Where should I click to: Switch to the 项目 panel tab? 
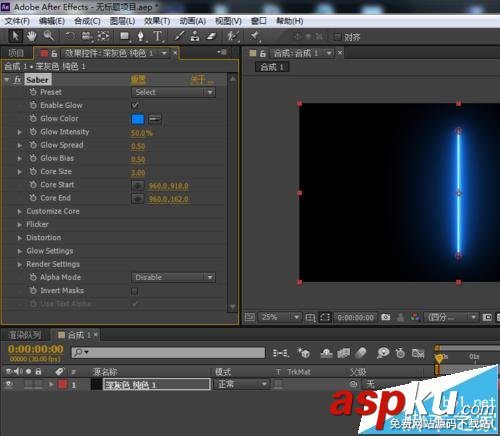coord(16,53)
